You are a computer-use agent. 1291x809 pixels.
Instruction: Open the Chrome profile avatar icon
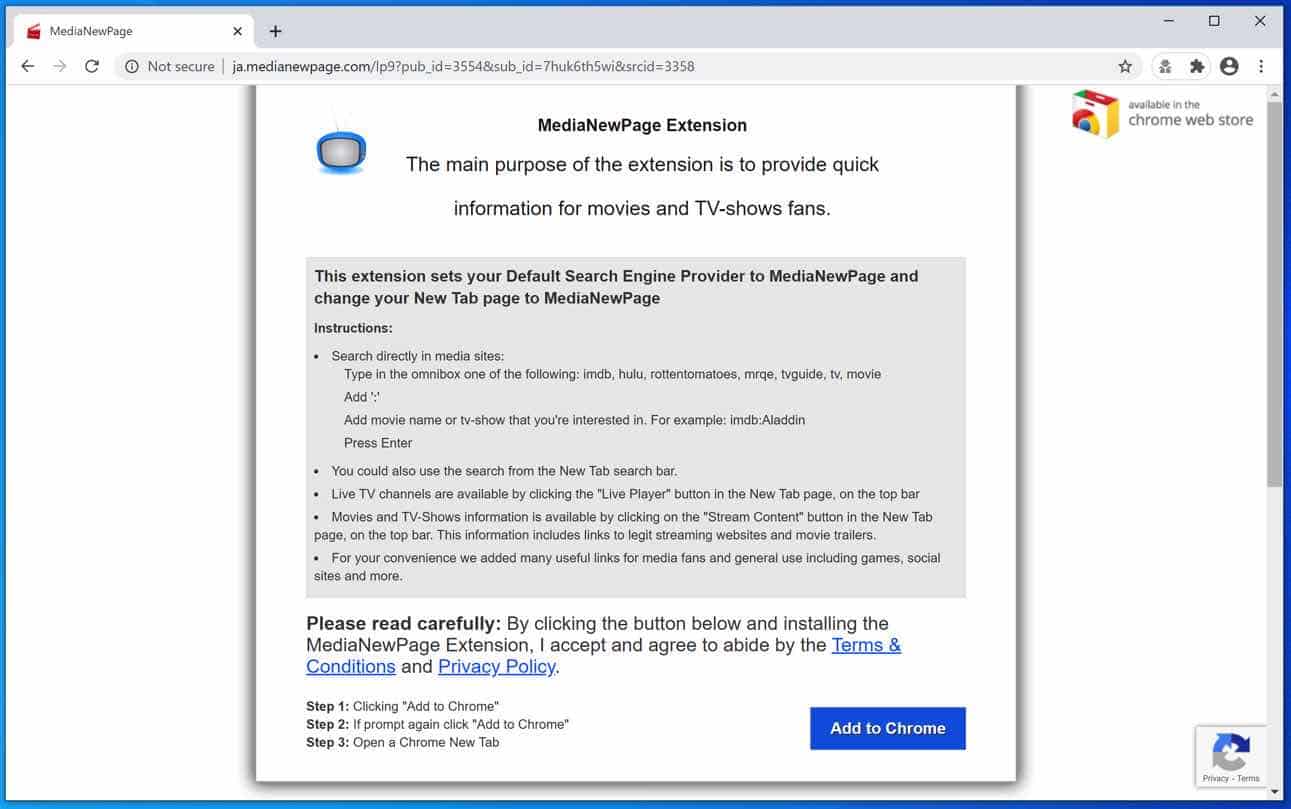click(1229, 66)
